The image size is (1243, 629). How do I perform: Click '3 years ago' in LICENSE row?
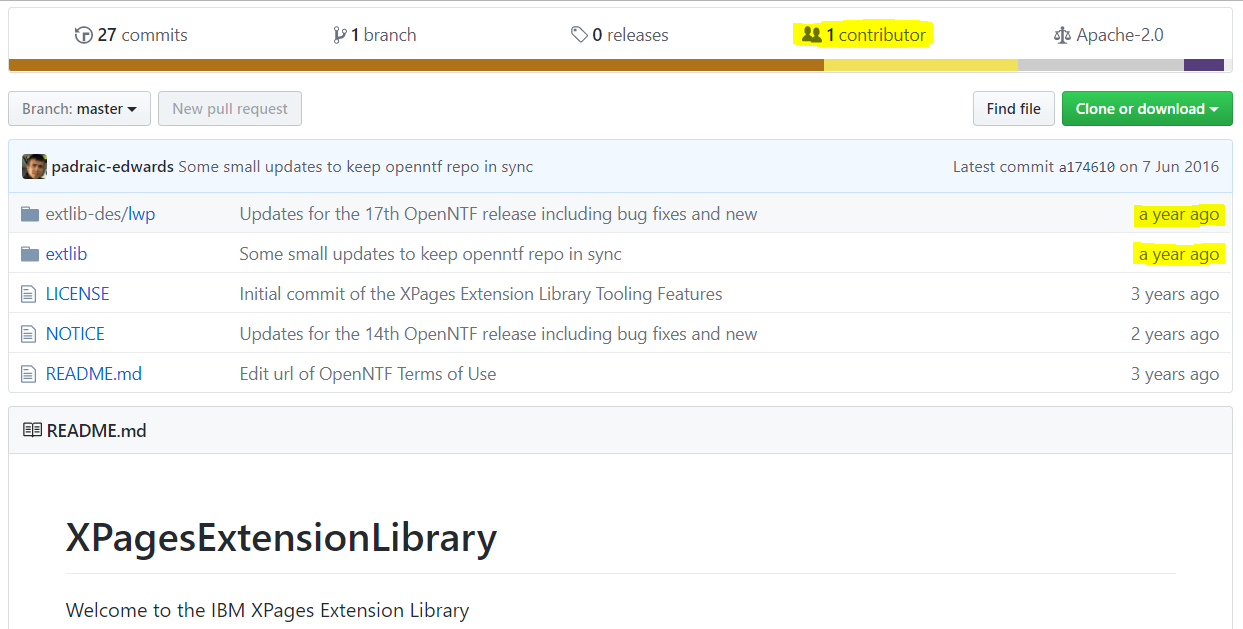tap(1175, 294)
